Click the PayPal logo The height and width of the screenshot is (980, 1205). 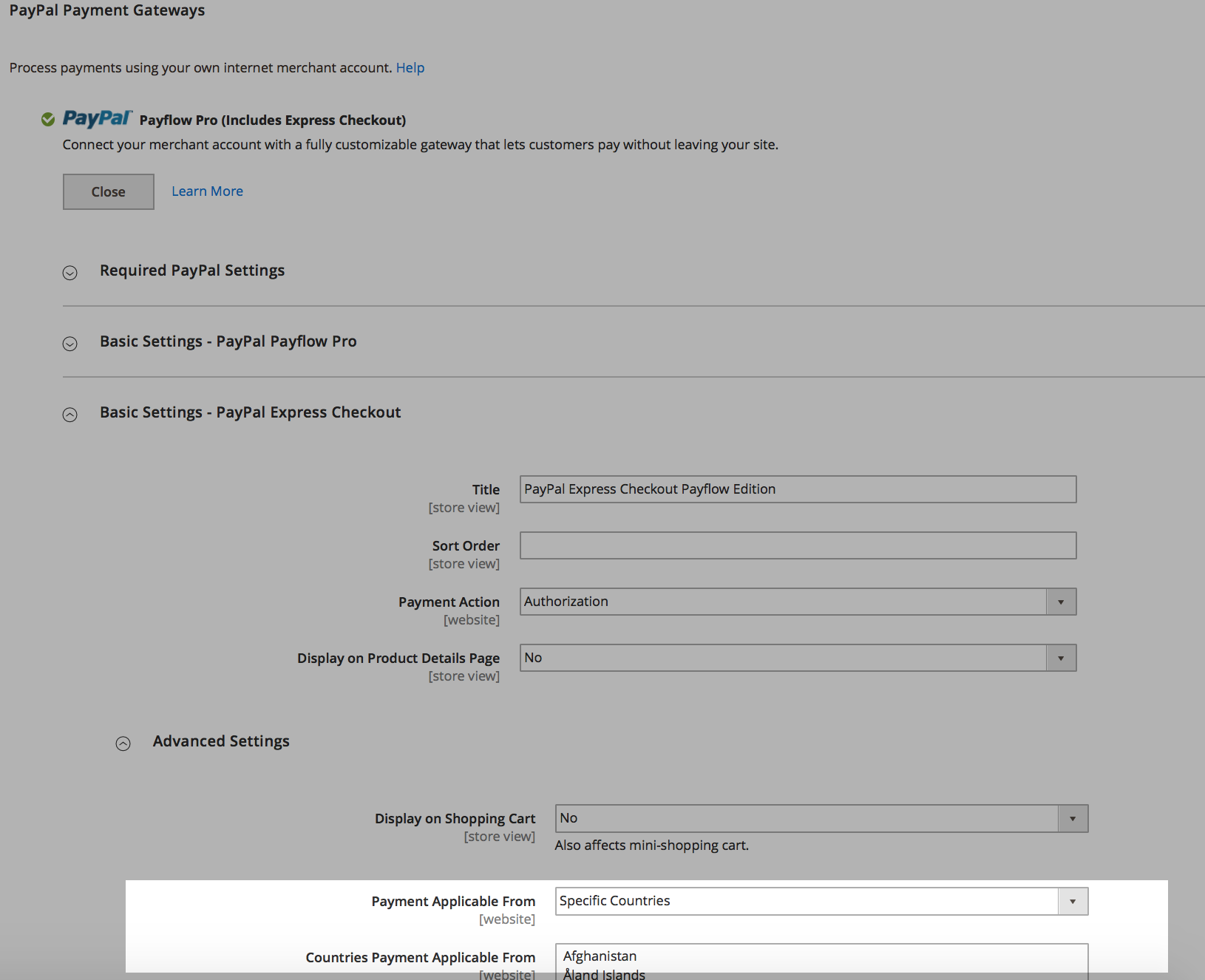pyautogui.click(x=96, y=118)
